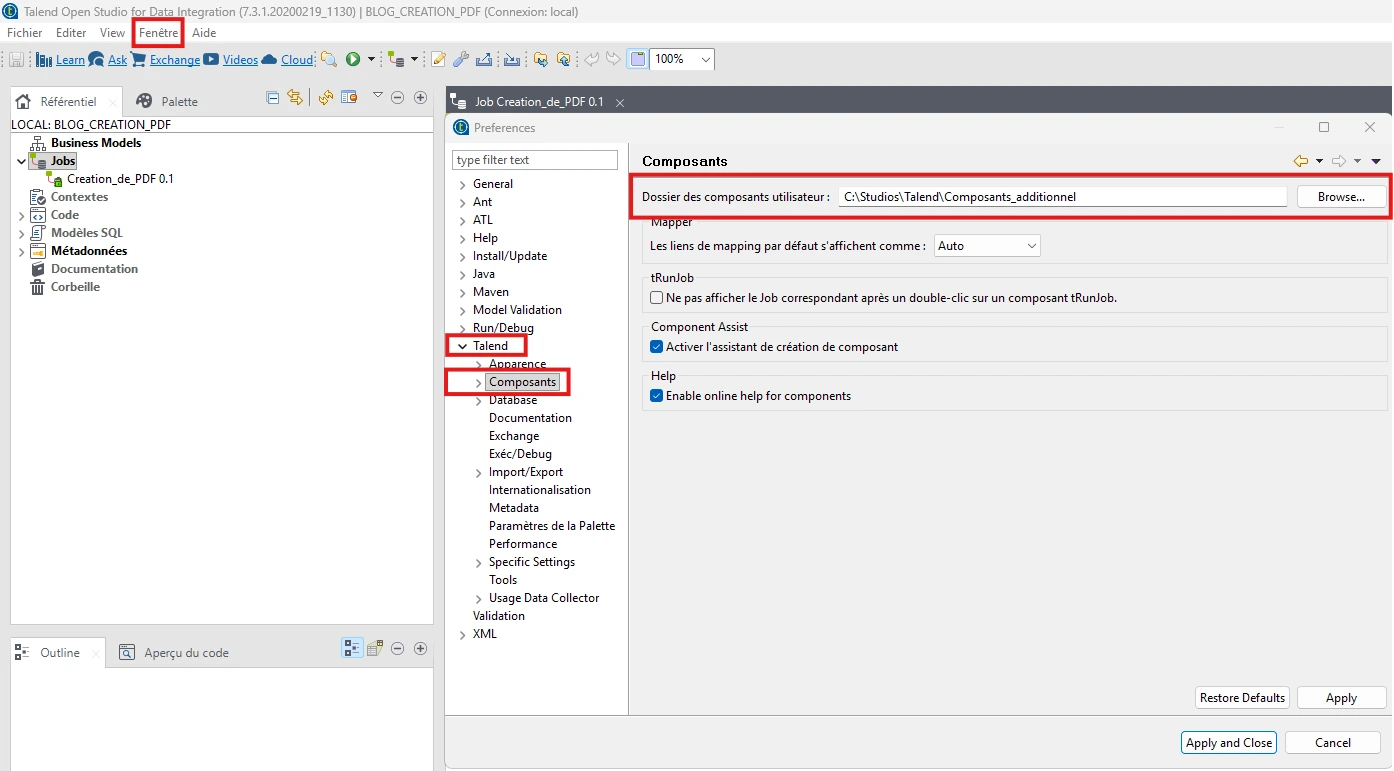Screen dimensions: 1394x771
Task: Collapse all items in the repository tree
Action: pos(272,97)
